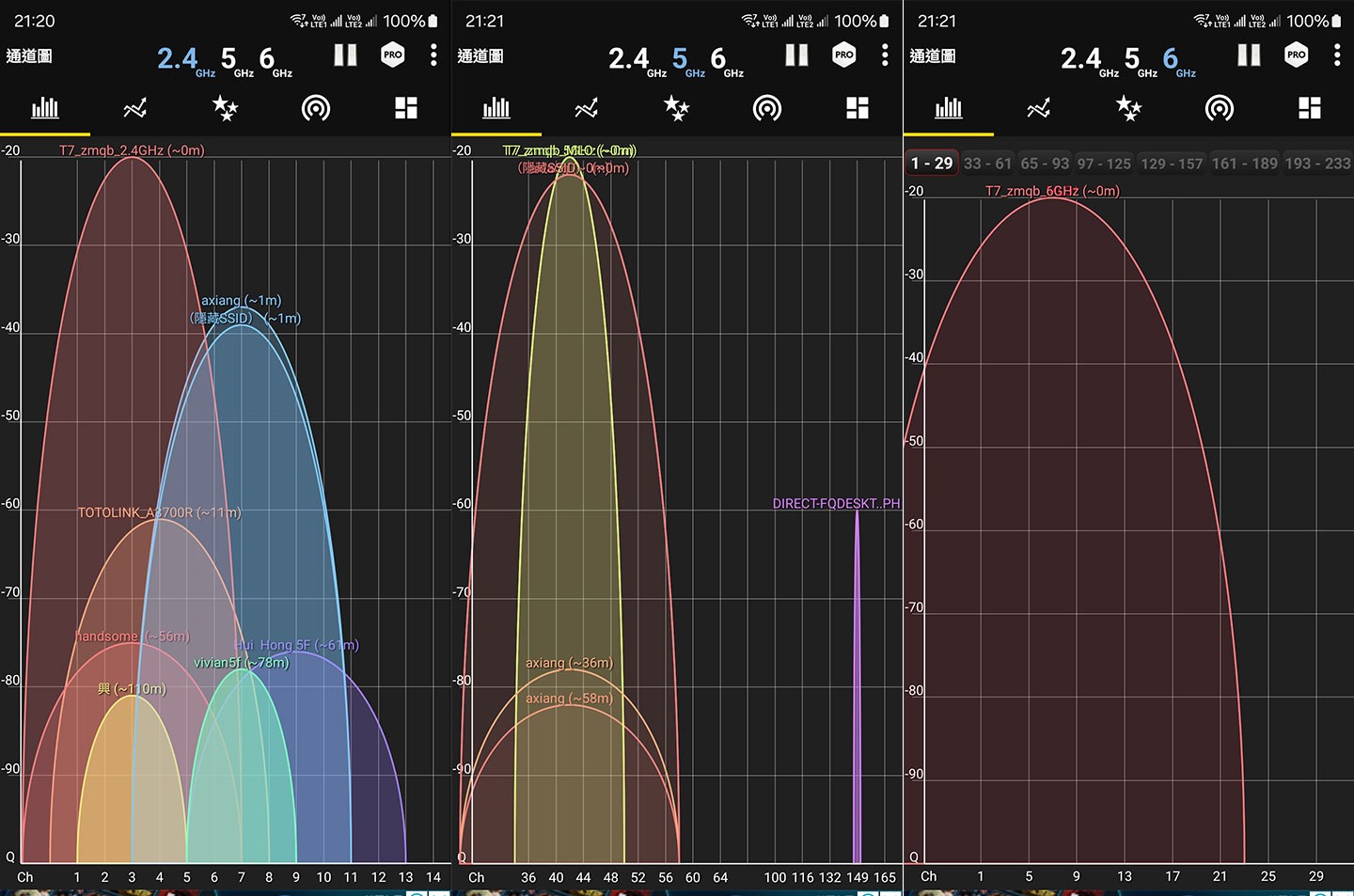1354x896 pixels.
Task: Select 2.4 GHz band in middle panel
Action: click(637, 60)
